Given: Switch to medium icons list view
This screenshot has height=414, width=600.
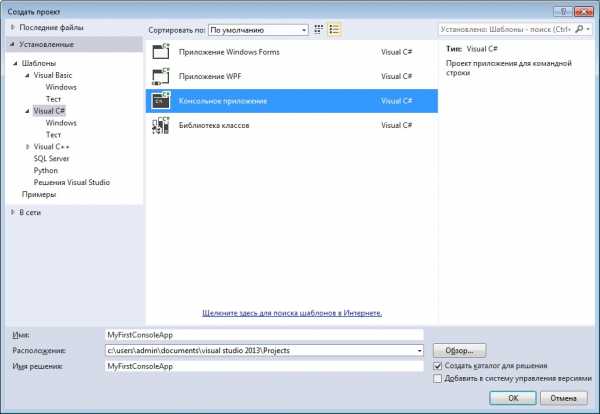Looking at the screenshot, I should click(334, 29).
